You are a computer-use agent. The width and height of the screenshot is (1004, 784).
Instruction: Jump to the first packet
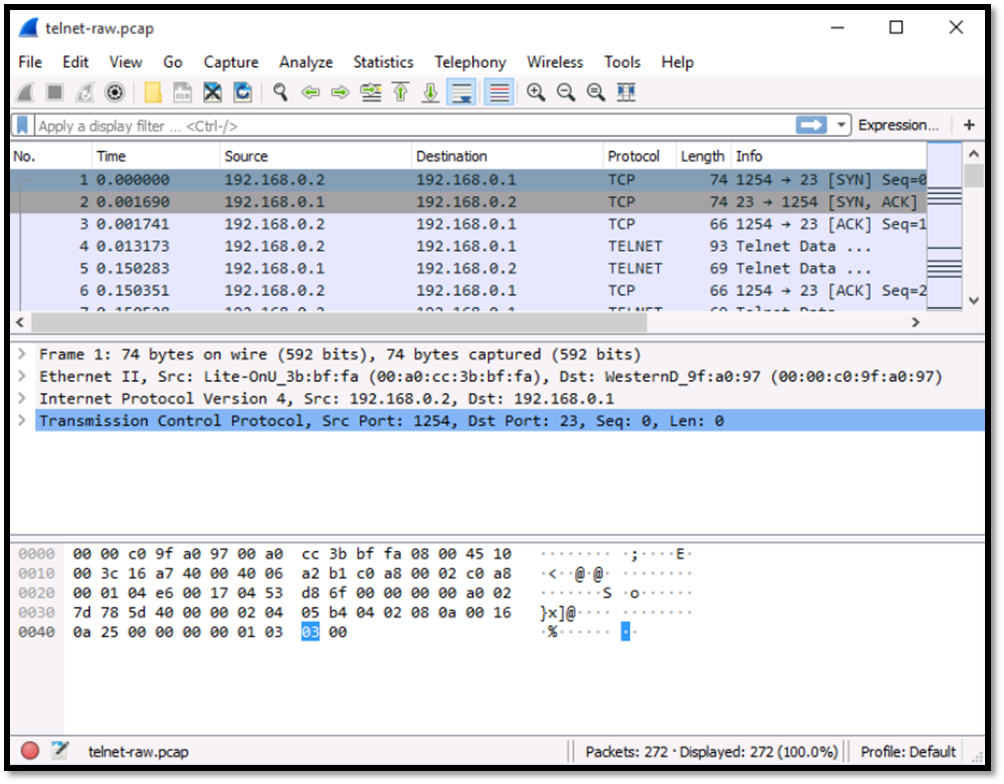(401, 93)
